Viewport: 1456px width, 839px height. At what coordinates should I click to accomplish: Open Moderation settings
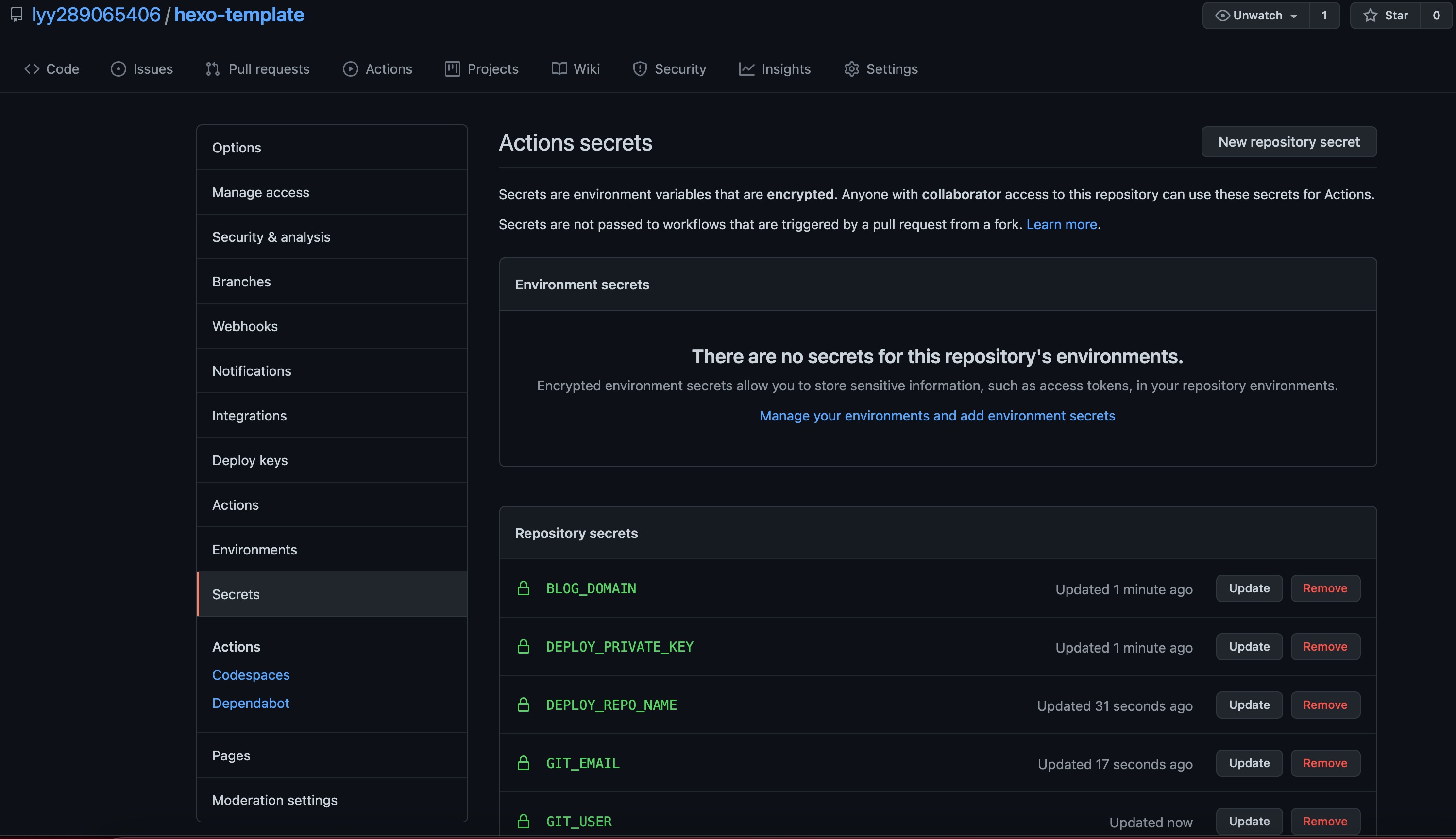point(332,800)
